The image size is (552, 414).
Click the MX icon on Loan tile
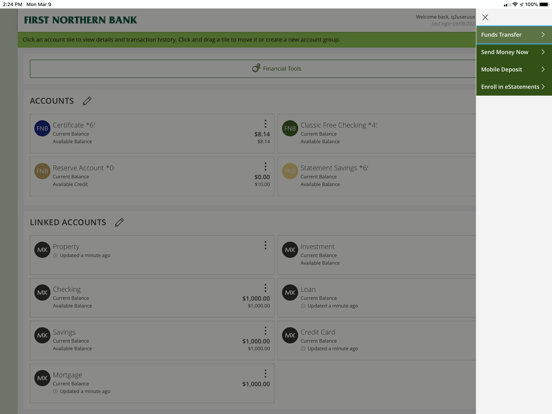290,293
